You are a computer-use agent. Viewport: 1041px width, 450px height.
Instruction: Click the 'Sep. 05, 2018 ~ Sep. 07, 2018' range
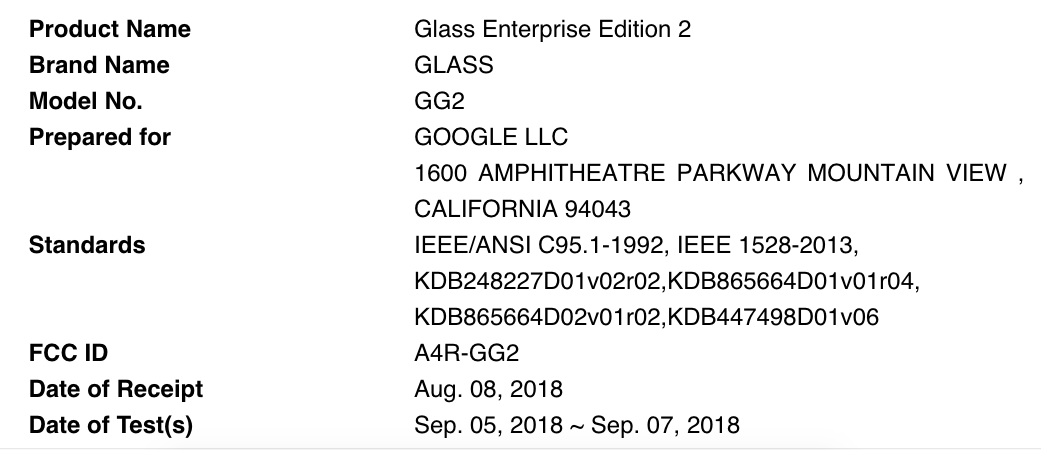577,425
